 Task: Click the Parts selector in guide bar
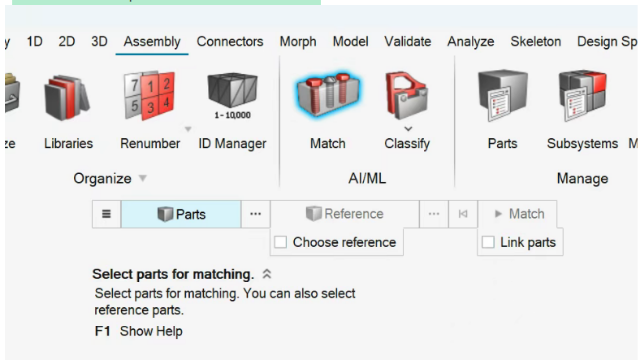181,214
